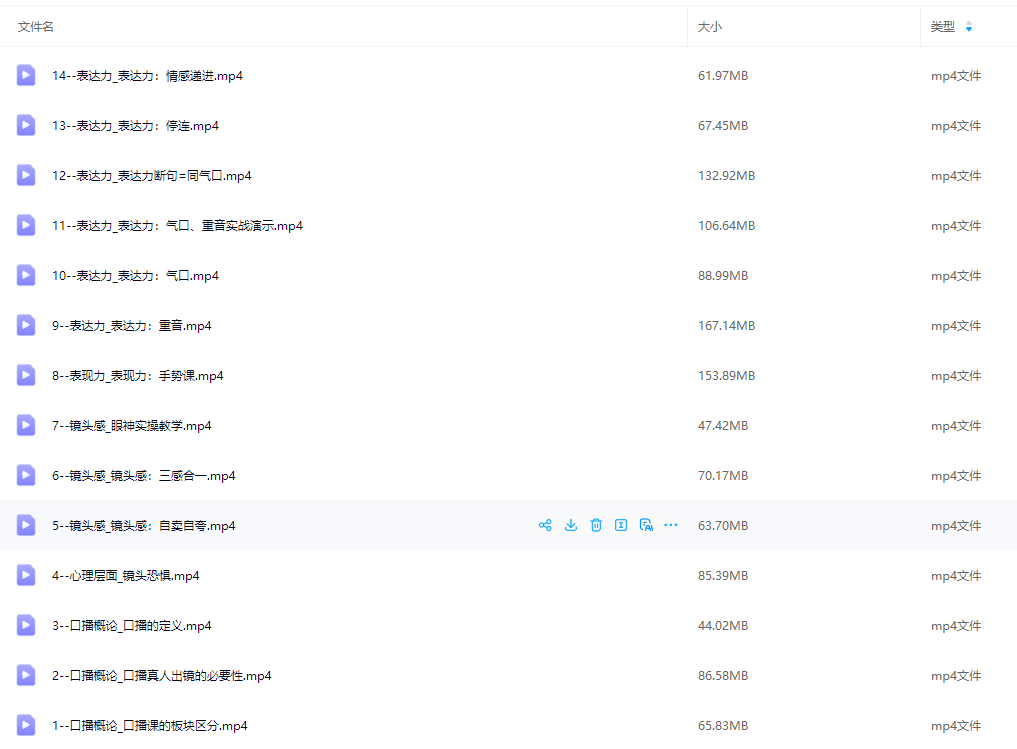Click the share icon for 5--镜头感 file

click(x=545, y=525)
